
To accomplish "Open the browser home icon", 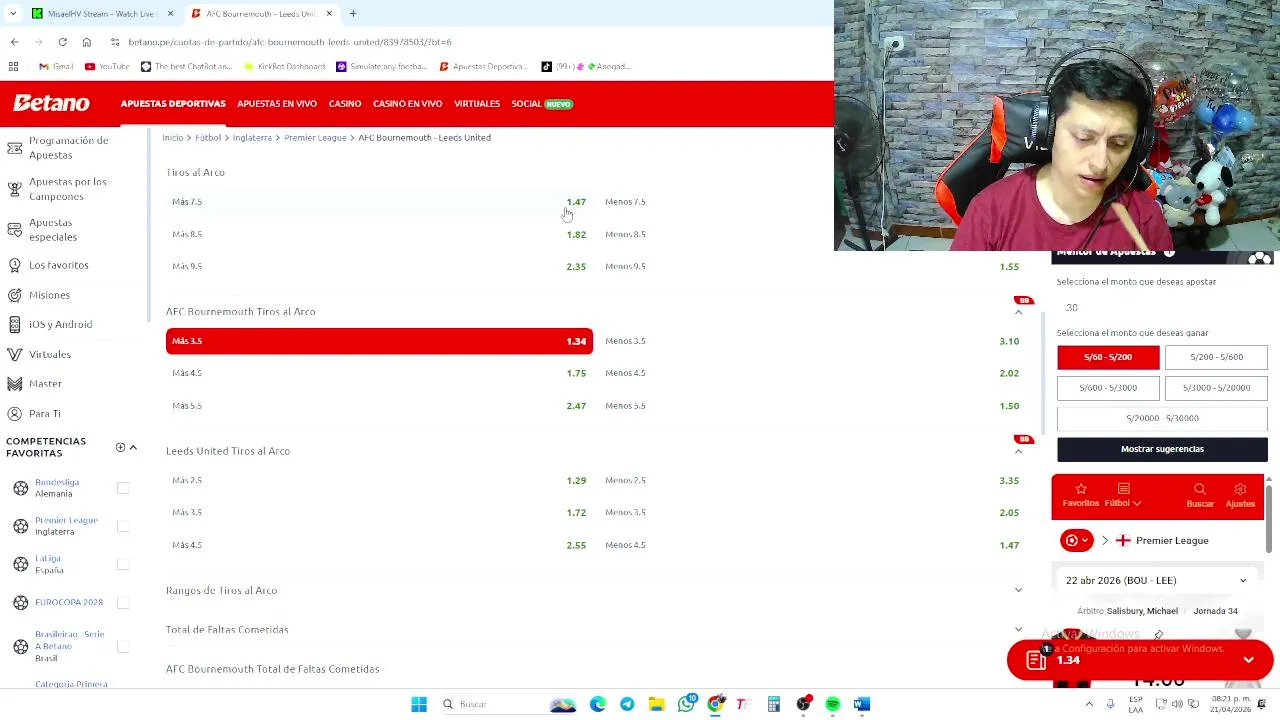I will point(87,42).
